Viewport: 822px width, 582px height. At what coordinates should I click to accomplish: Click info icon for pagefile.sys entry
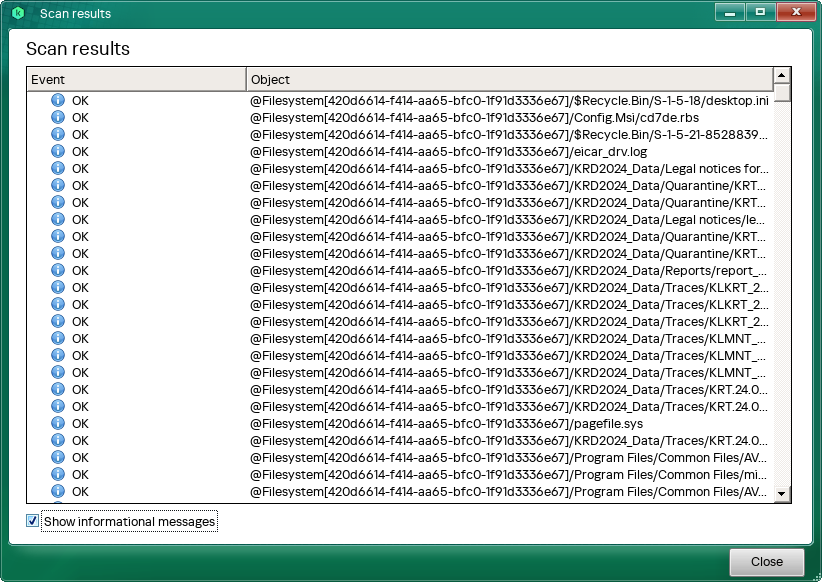point(58,423)
